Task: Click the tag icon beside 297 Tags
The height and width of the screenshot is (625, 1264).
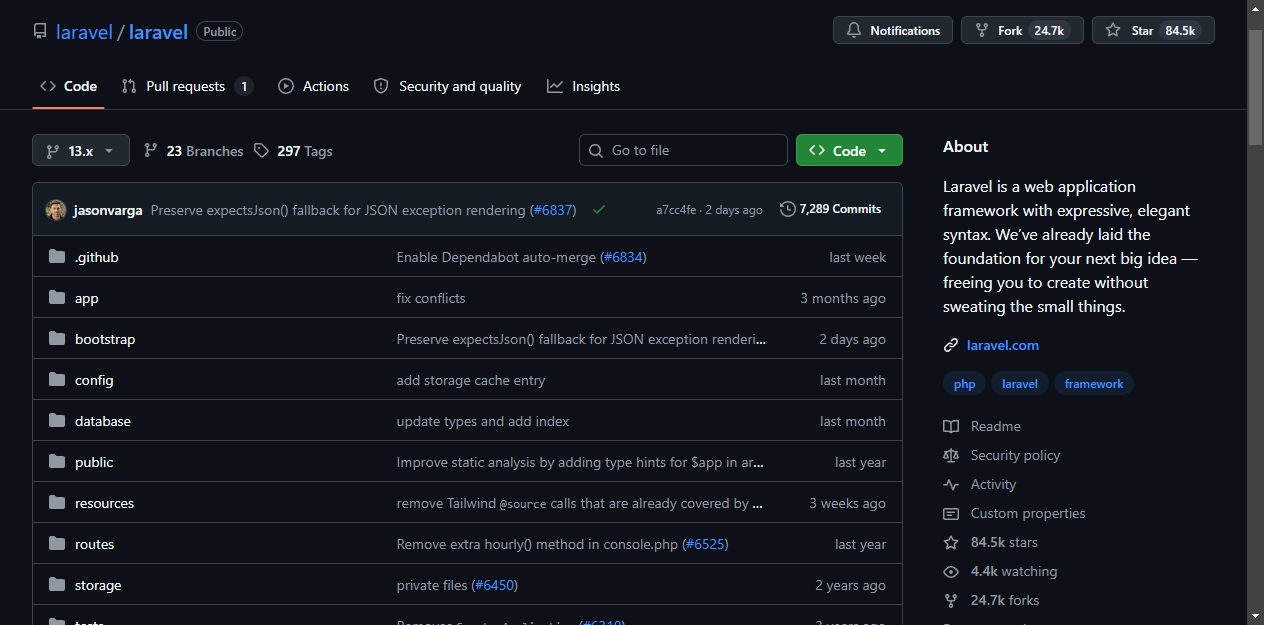Action: click(261, 150)
